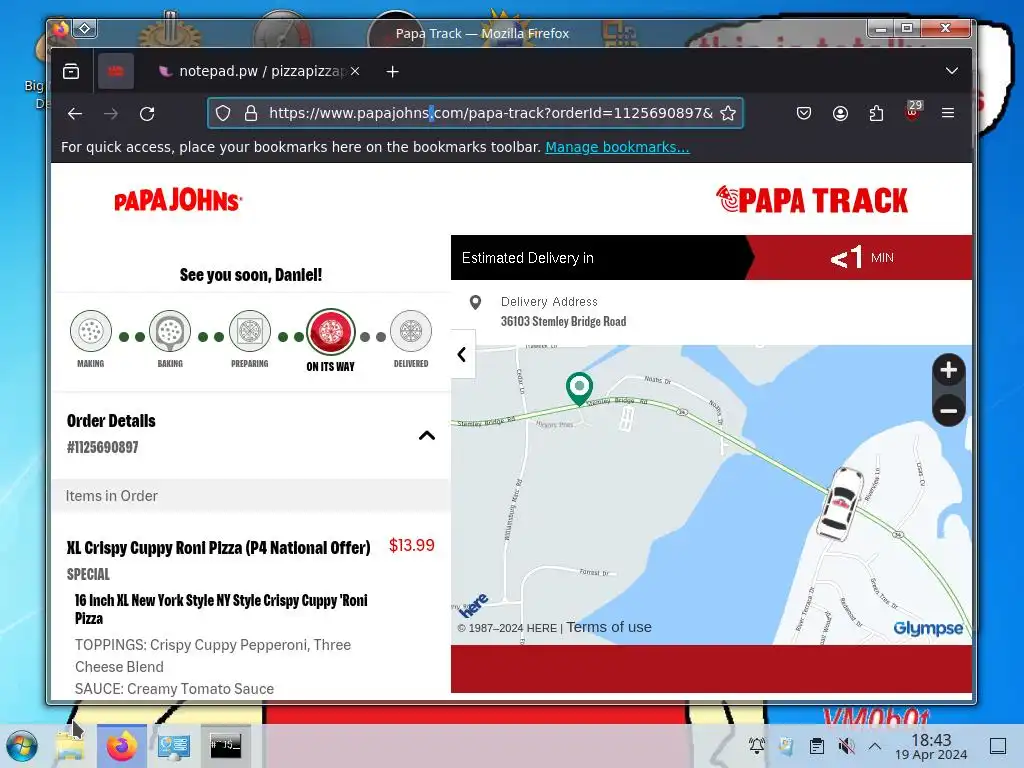The image size is (1024, 768).
Task: Click the padlock site security icon
Action: (x=251, y=113)
